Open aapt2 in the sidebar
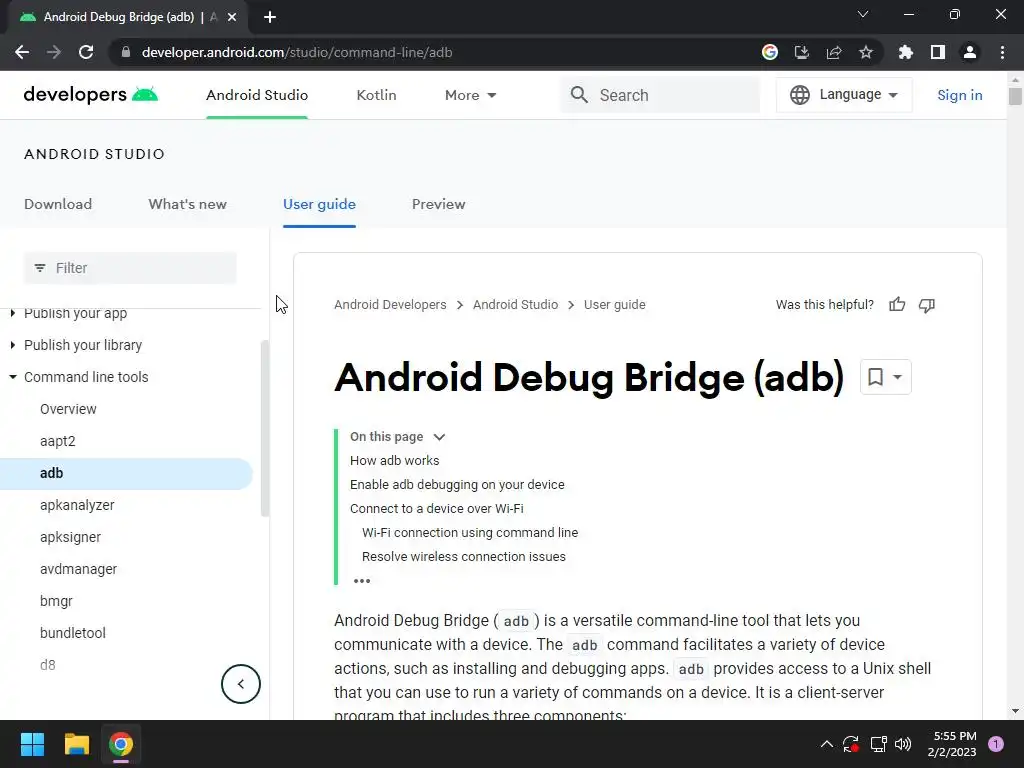 pyautogui.click(x=57, y=441)
